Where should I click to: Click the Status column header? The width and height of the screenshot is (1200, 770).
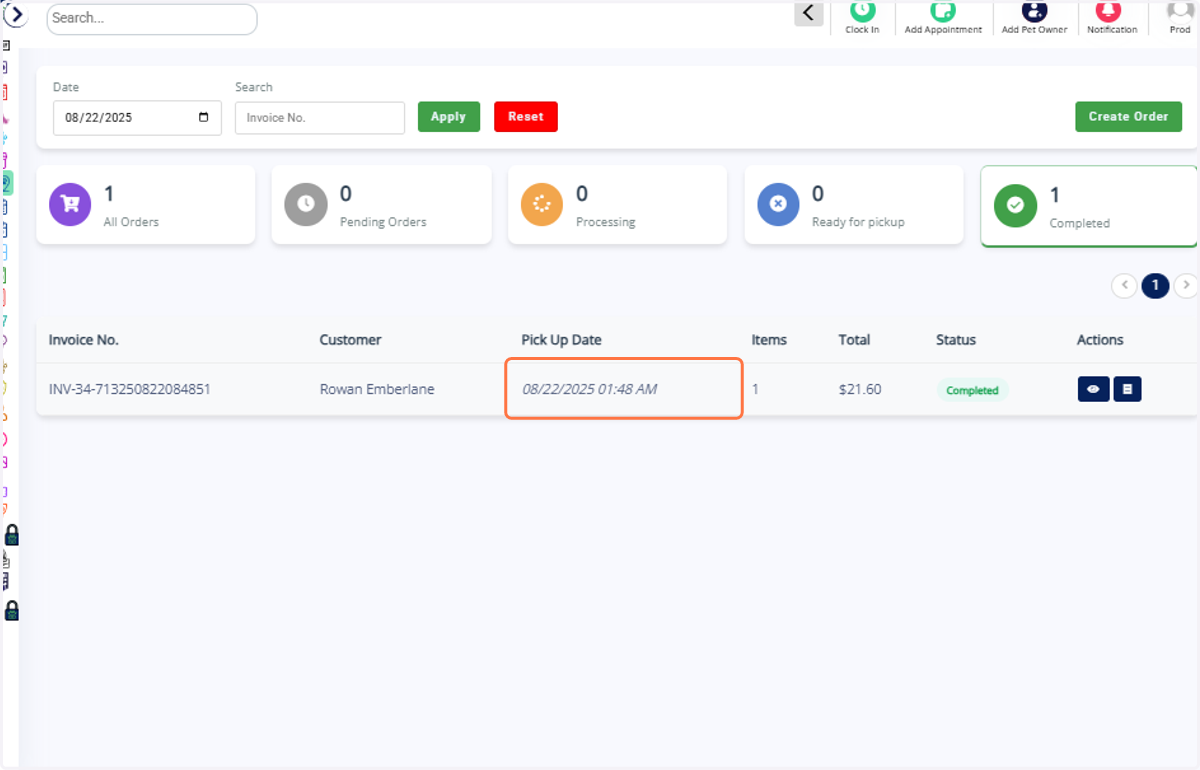(956, 340)
